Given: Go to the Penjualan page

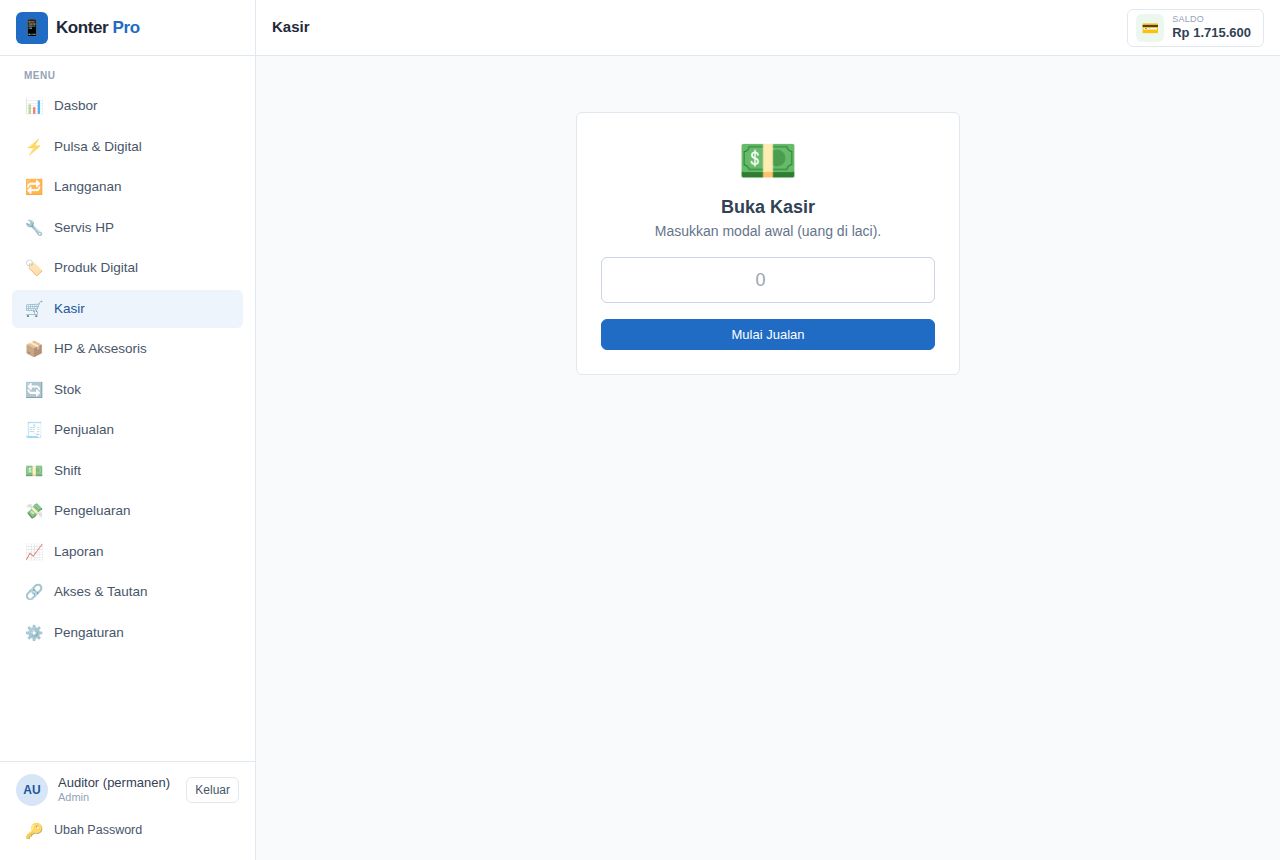Looking at the screenshot, I should (x=127, y=430).
